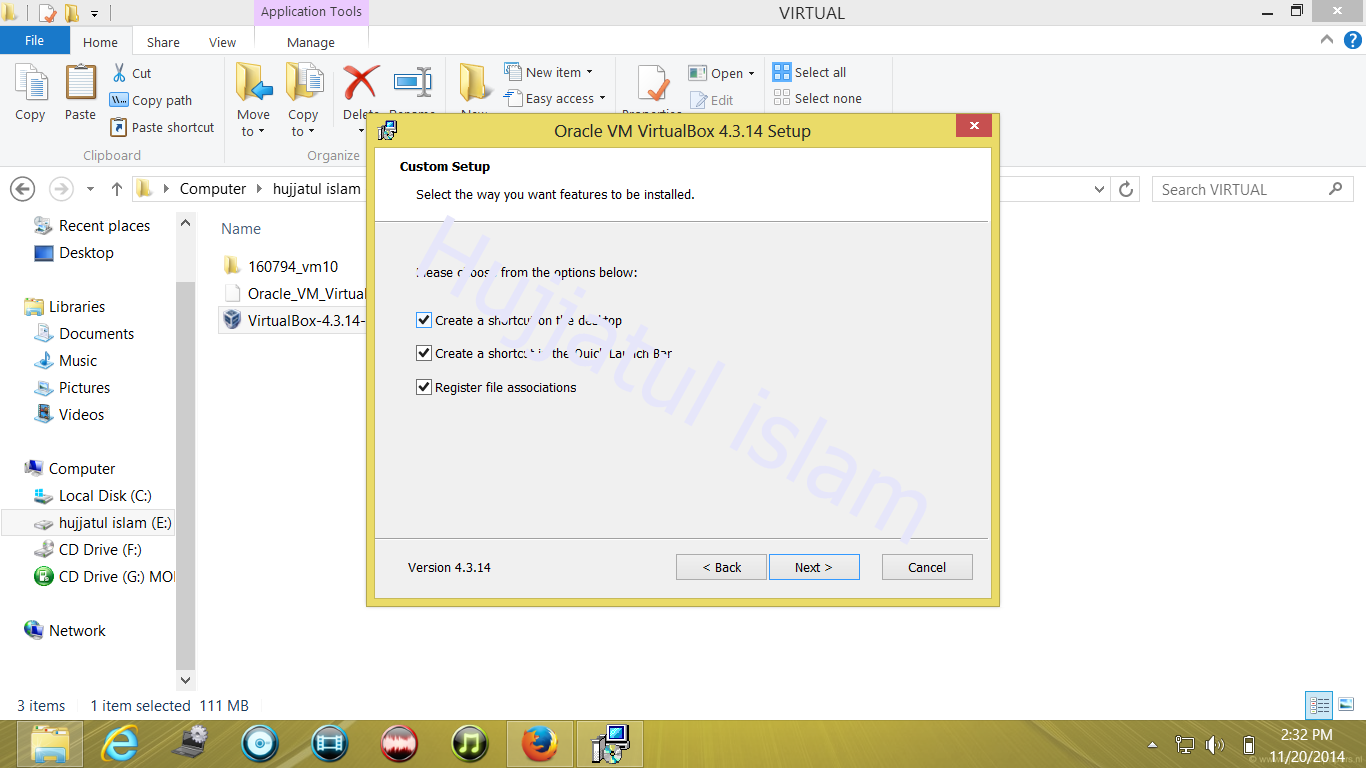This screenshot has width=1366, height=768.
Task: Click Select all in ribbon
Action: pos(810,72)
